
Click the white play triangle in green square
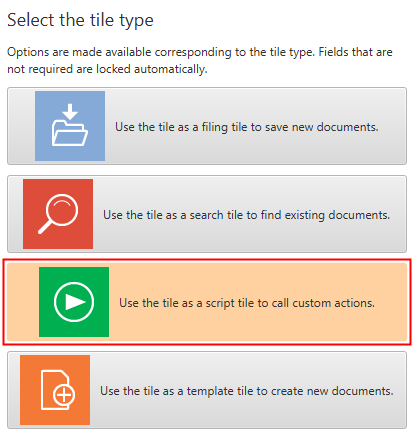click(x=75, y=302)
